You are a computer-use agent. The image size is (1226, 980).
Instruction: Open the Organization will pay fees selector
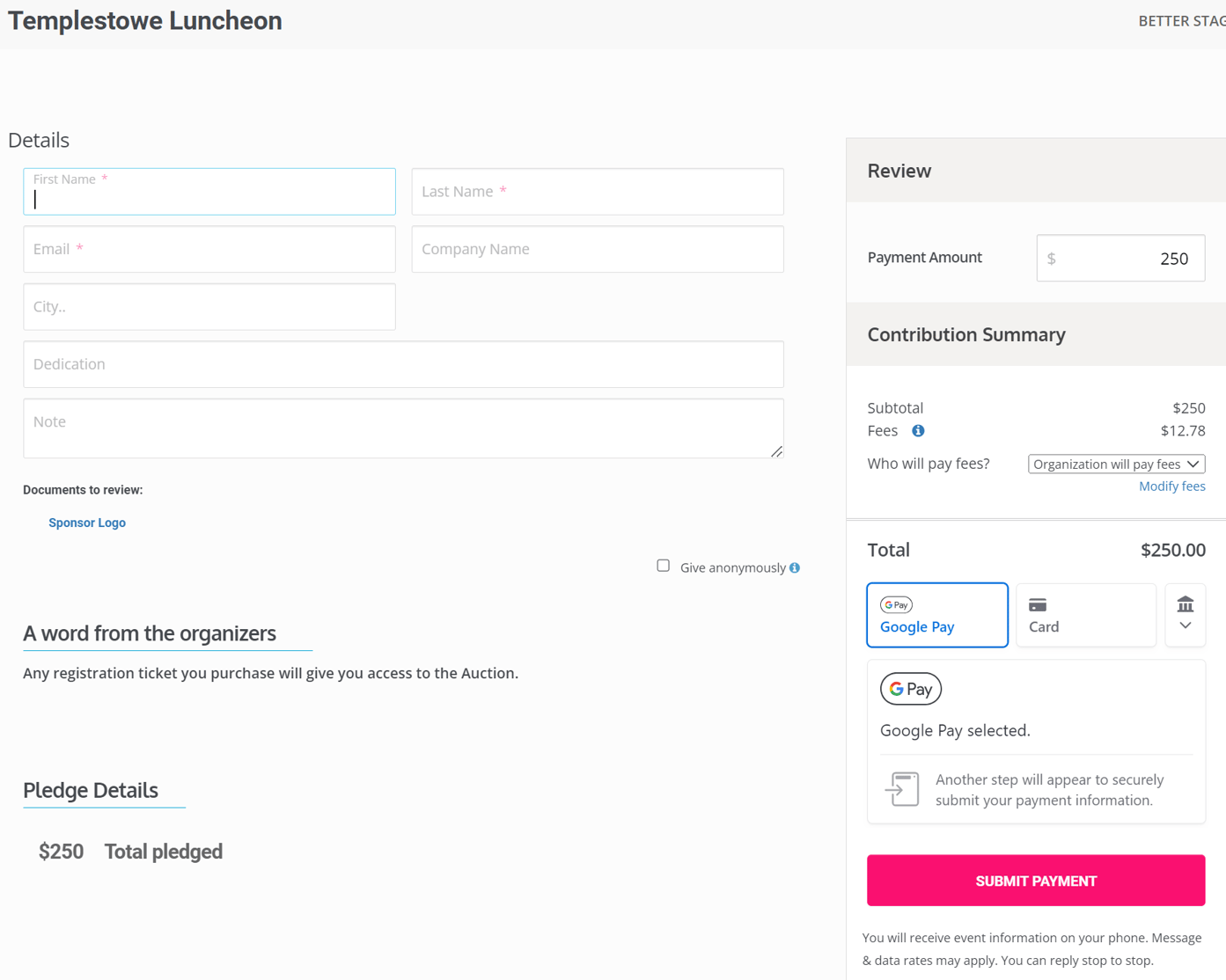point(1115,464)
